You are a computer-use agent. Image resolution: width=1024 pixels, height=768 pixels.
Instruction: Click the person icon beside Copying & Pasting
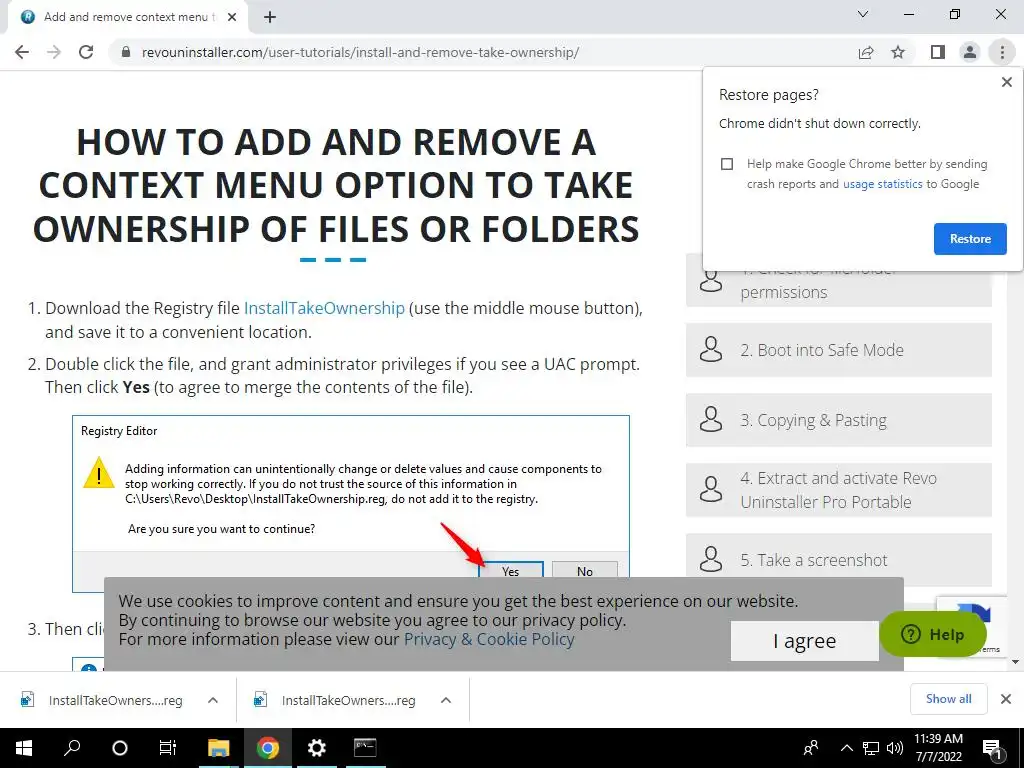tap(711, 420)
